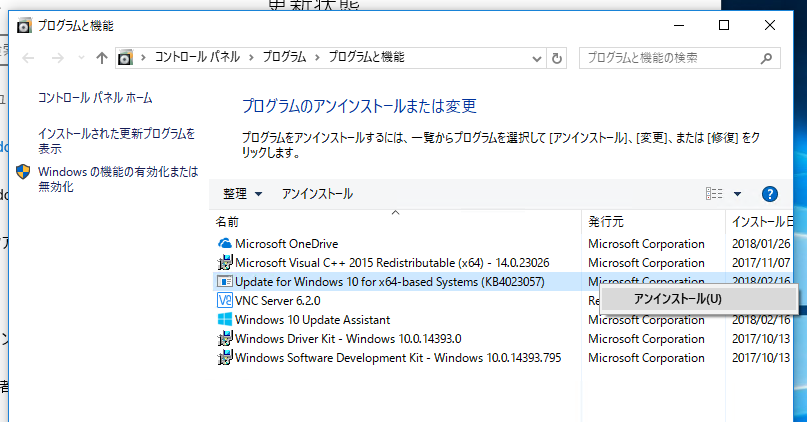Click the コントロール パネル breadcrumb
The height and width of the screenshot is (422, 807).
tap(197, 57)
